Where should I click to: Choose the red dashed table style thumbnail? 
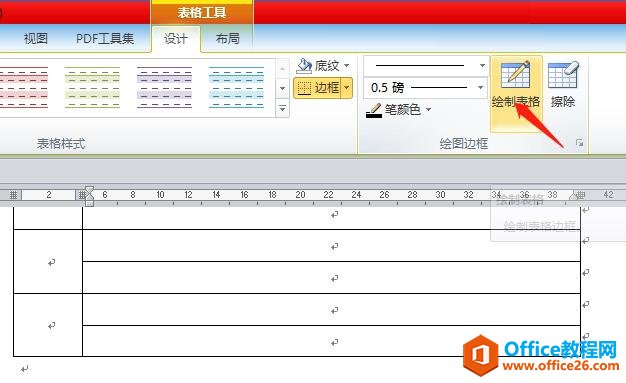click(24, 87)
